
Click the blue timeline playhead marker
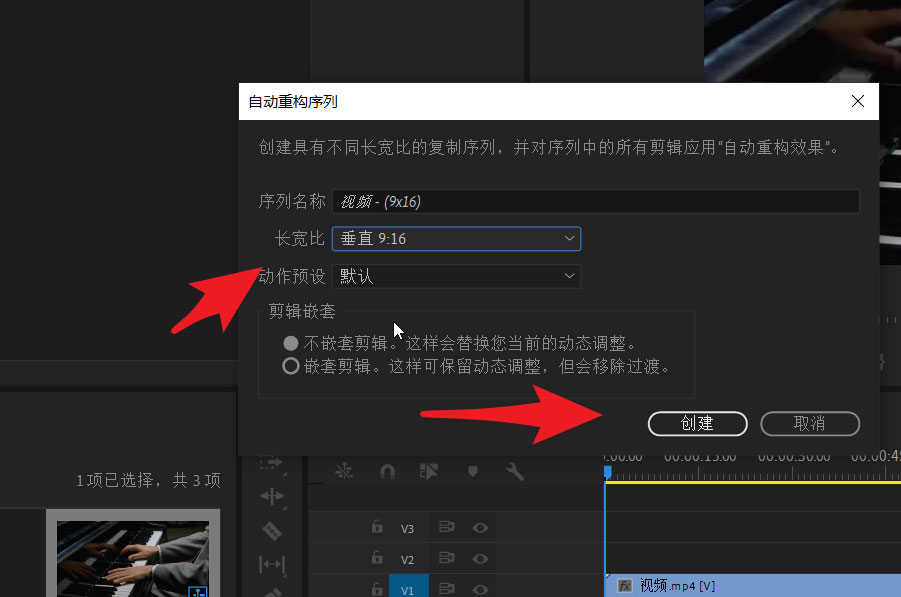(x=607, y=472)
